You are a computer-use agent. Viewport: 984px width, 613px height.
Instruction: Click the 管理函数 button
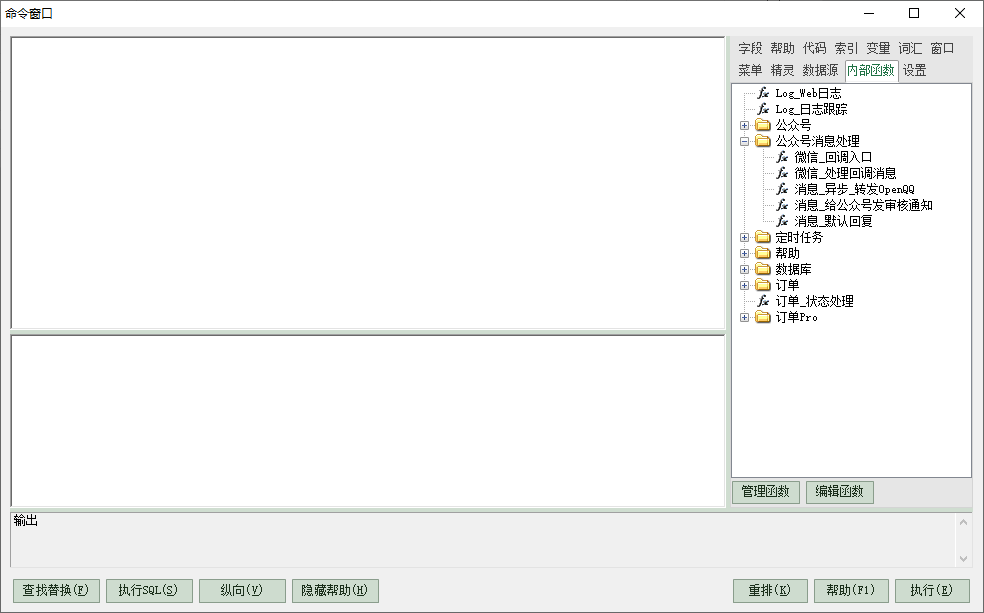766,492
